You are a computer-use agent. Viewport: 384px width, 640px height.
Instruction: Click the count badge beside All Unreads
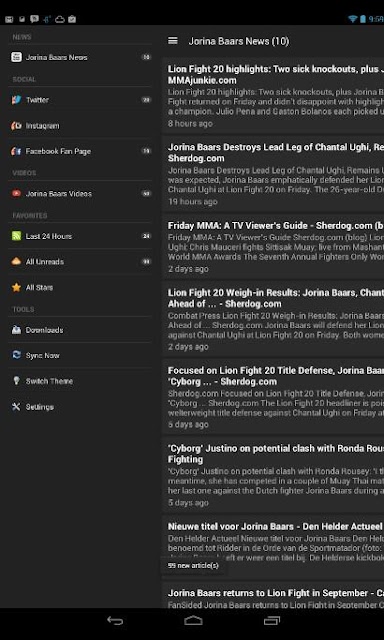click(x=146, y=262)
